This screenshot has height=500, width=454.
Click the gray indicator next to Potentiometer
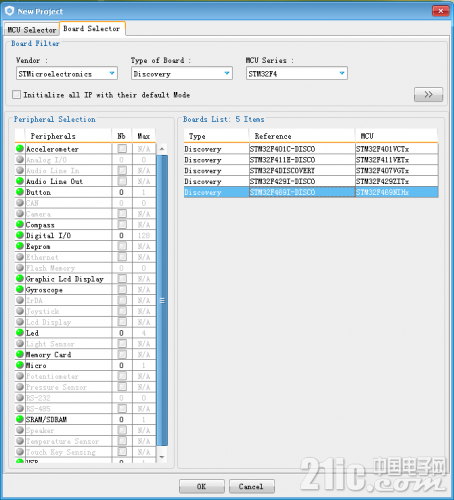click(20, 376)
